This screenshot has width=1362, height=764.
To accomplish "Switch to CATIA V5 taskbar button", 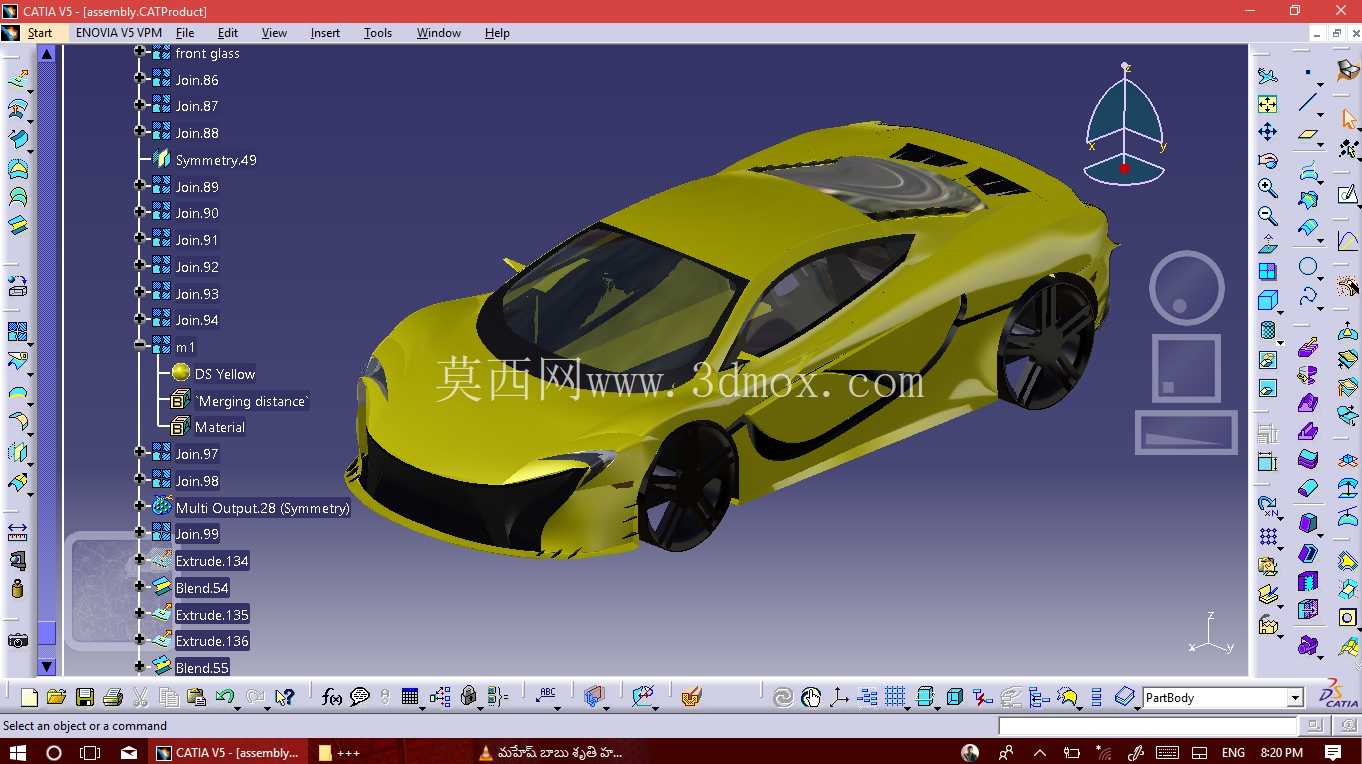I will pyautogui.click(x=228, y=752).
